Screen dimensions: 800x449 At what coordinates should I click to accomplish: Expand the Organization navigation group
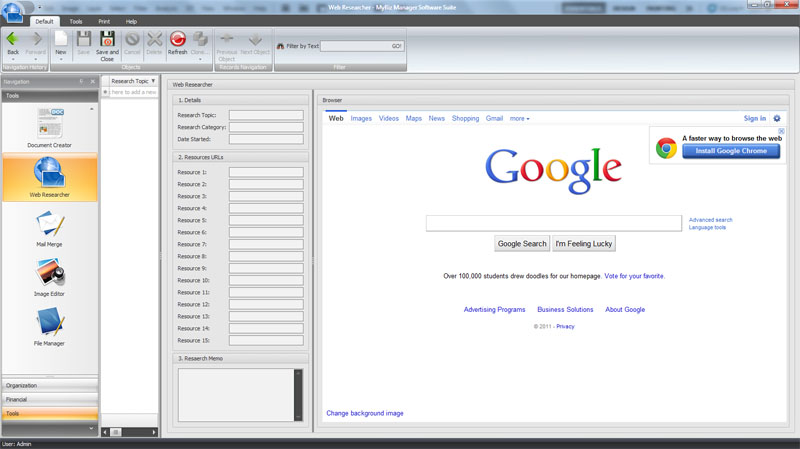click(50, 386)
